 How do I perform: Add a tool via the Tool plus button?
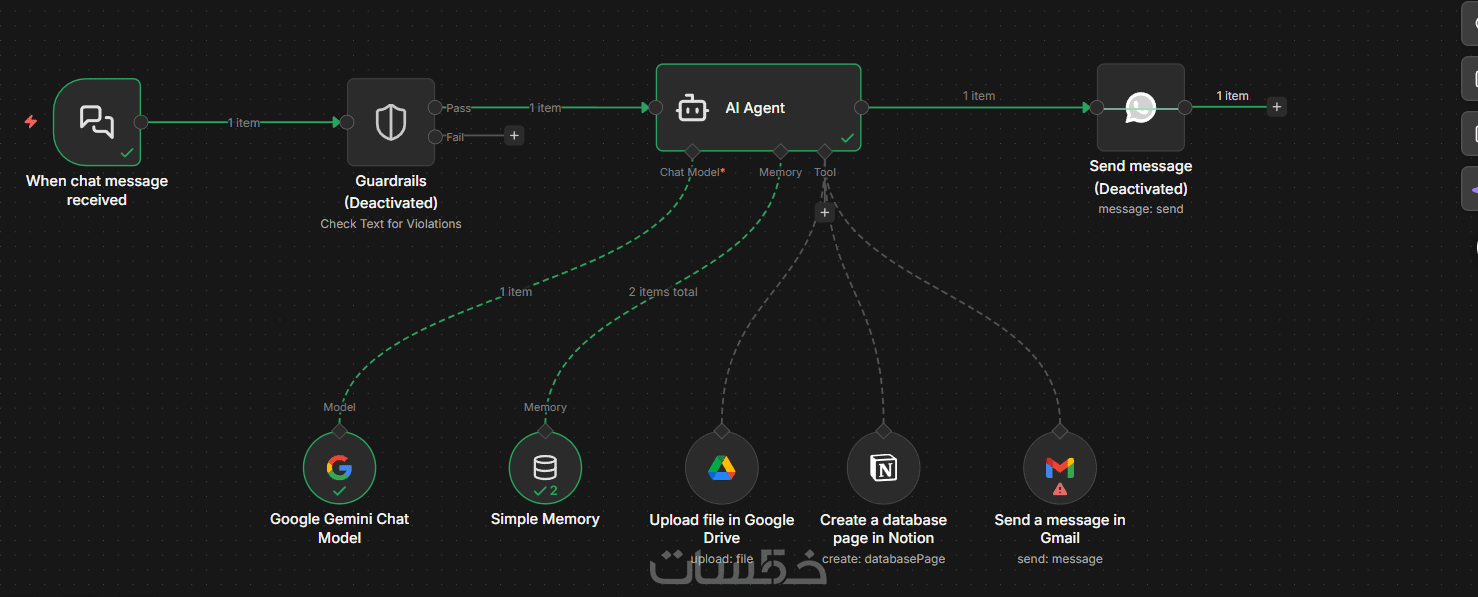pos(825,212)
